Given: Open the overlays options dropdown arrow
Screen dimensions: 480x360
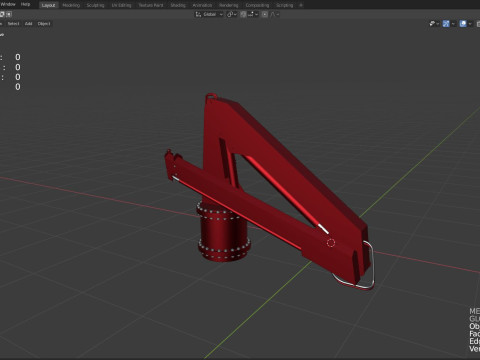Looking at the screenshot, I should [x=470, y=24].
